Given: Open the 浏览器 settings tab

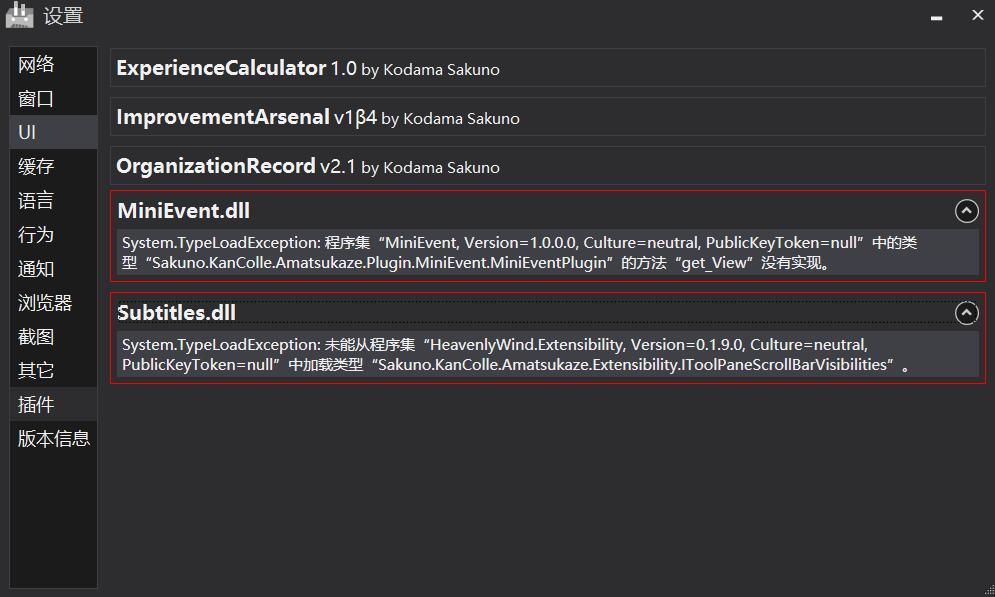Looking at the screenshot, I should click(53, 303).
